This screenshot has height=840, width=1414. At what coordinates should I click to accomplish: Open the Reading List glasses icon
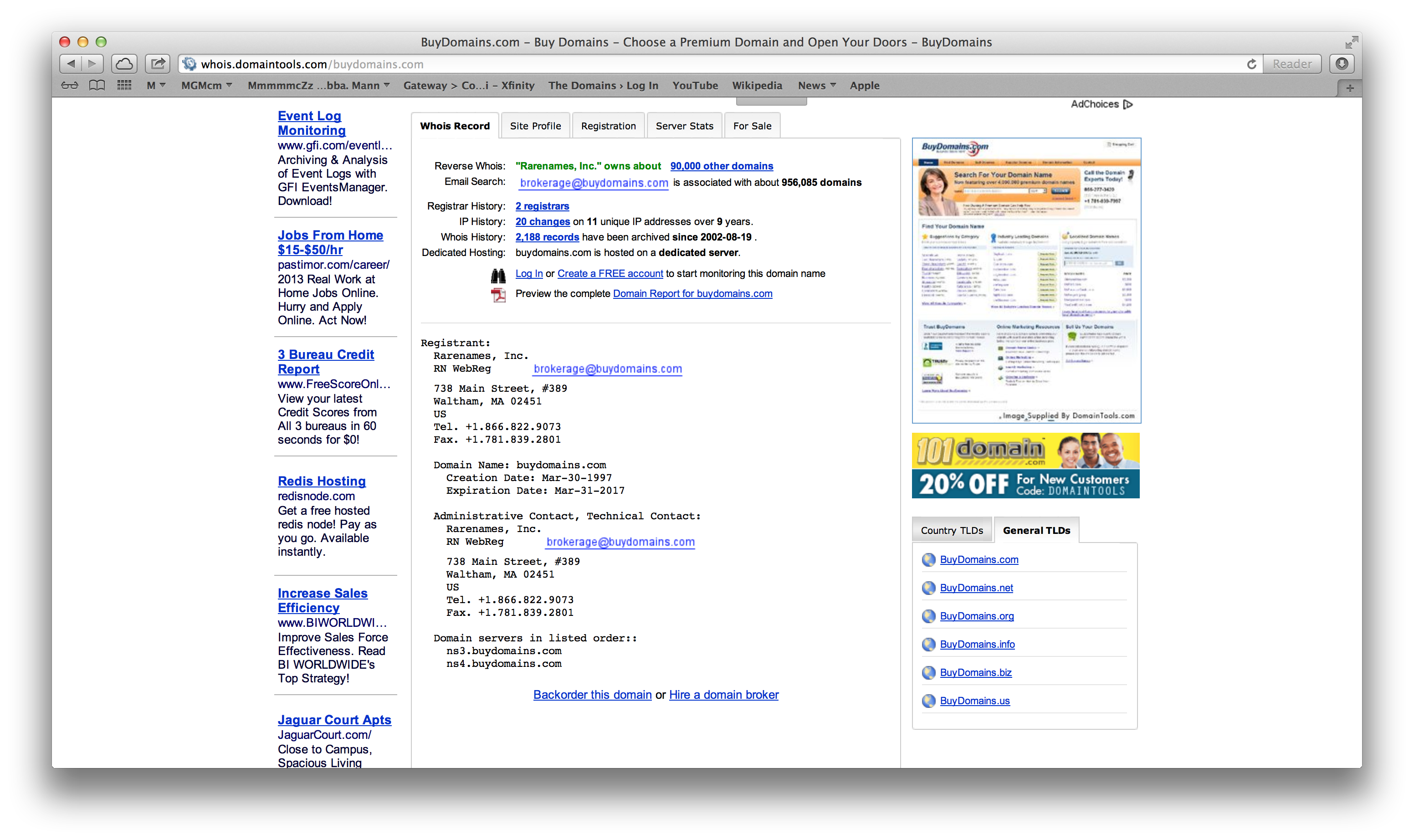pos(70,86)
